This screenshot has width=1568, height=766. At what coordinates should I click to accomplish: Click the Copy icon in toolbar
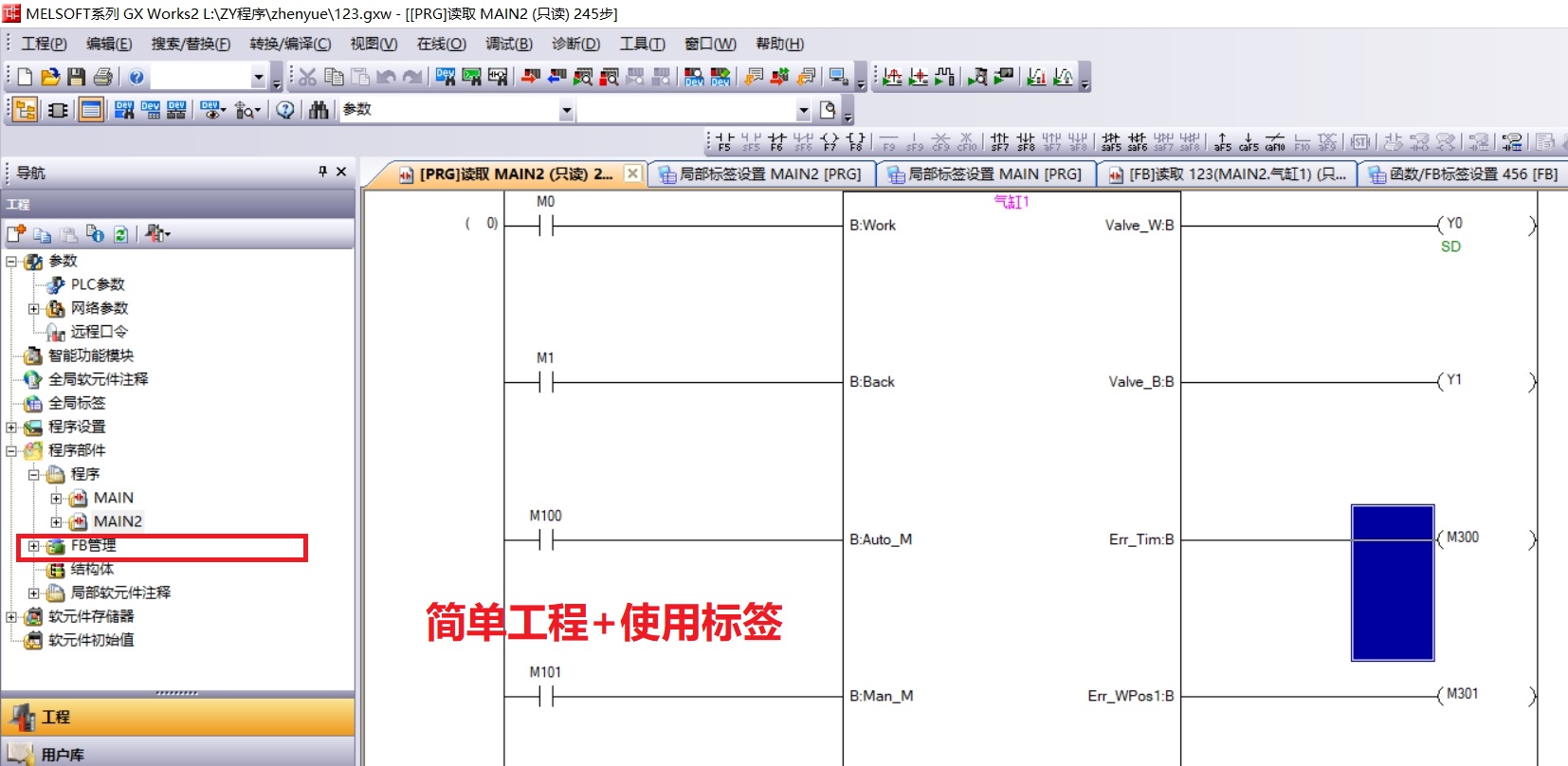(x=334, y=77)
